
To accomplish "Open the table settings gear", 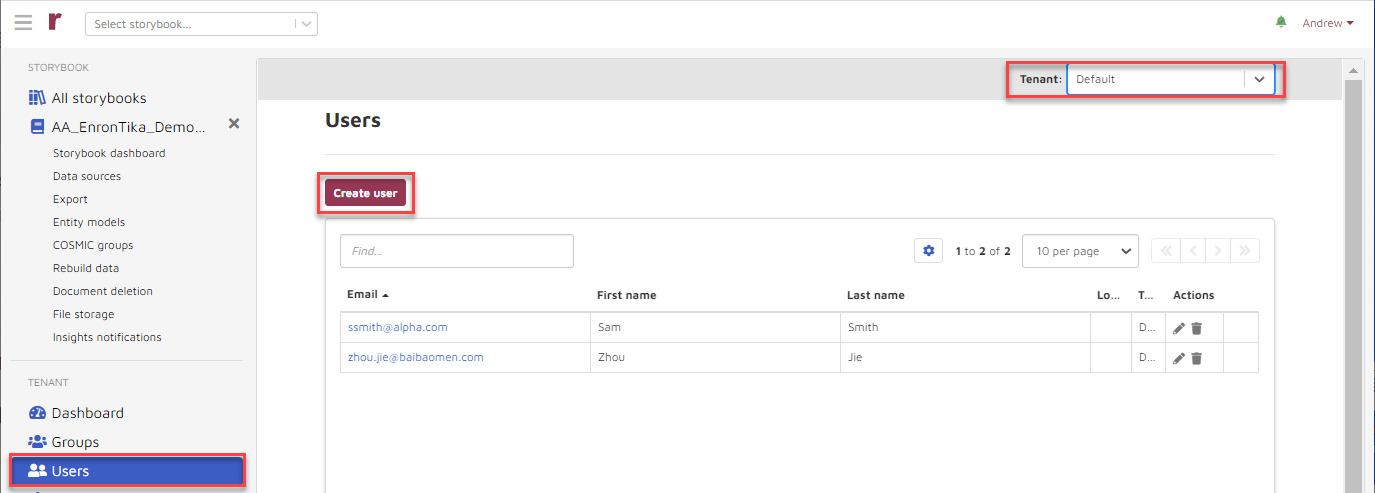I will pyautogui.click(x=928, y=251).
